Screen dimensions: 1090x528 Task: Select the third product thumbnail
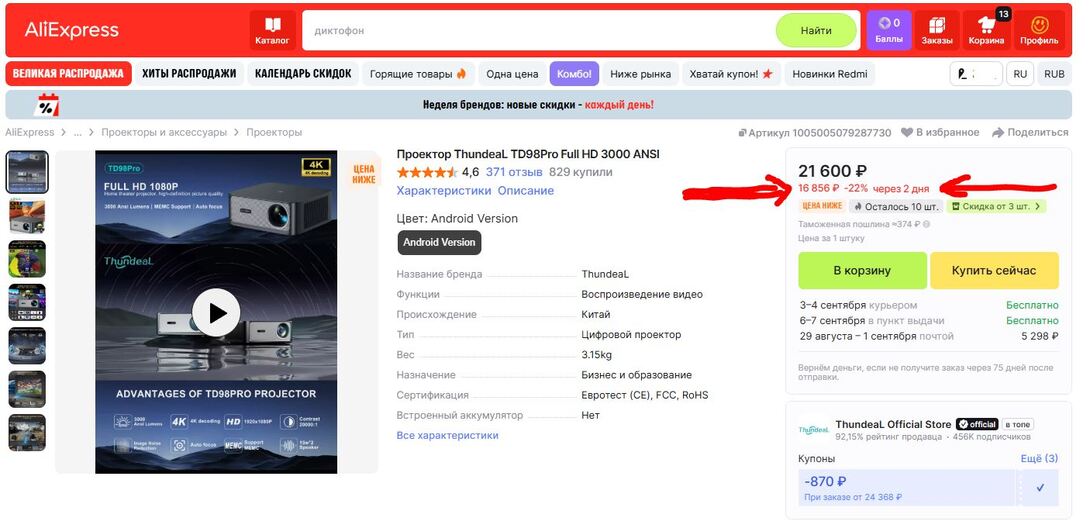click(27, 259)
